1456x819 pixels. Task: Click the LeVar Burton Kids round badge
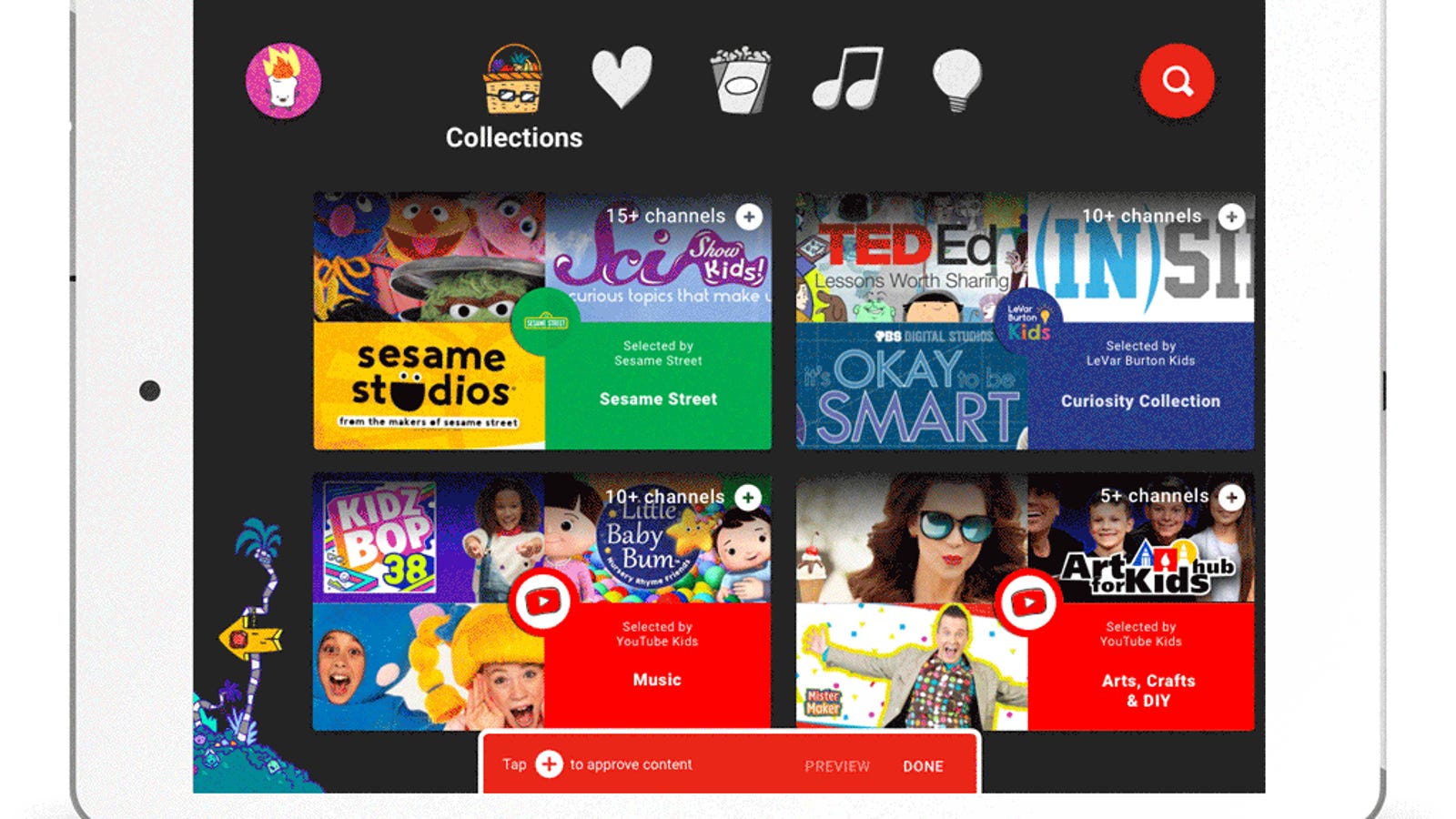[x=1028, y=322]
